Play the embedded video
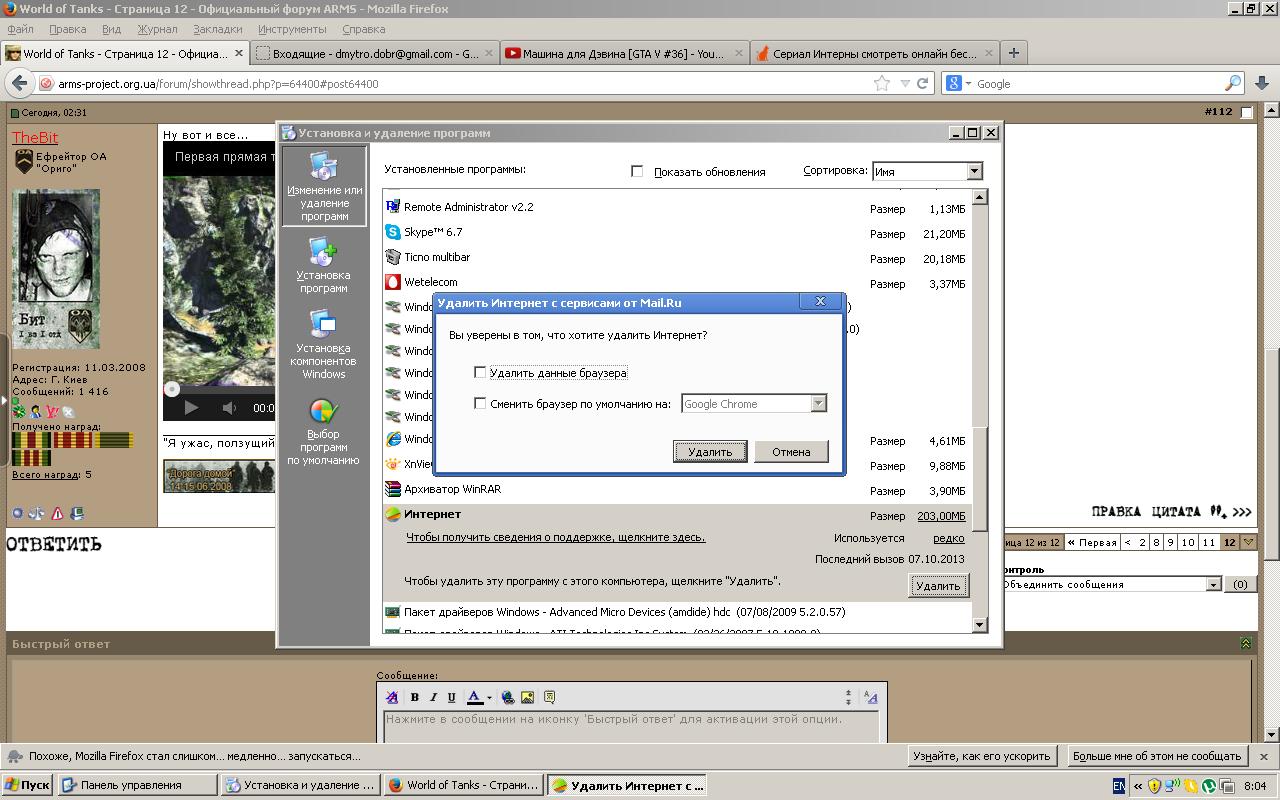 tap(191, 407)
